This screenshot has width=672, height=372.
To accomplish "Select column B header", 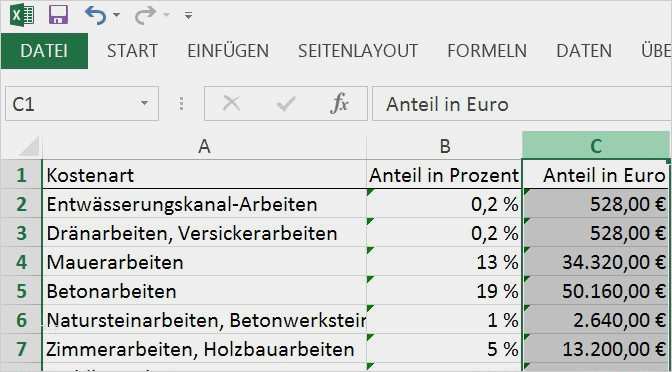I will pos(444,147).
